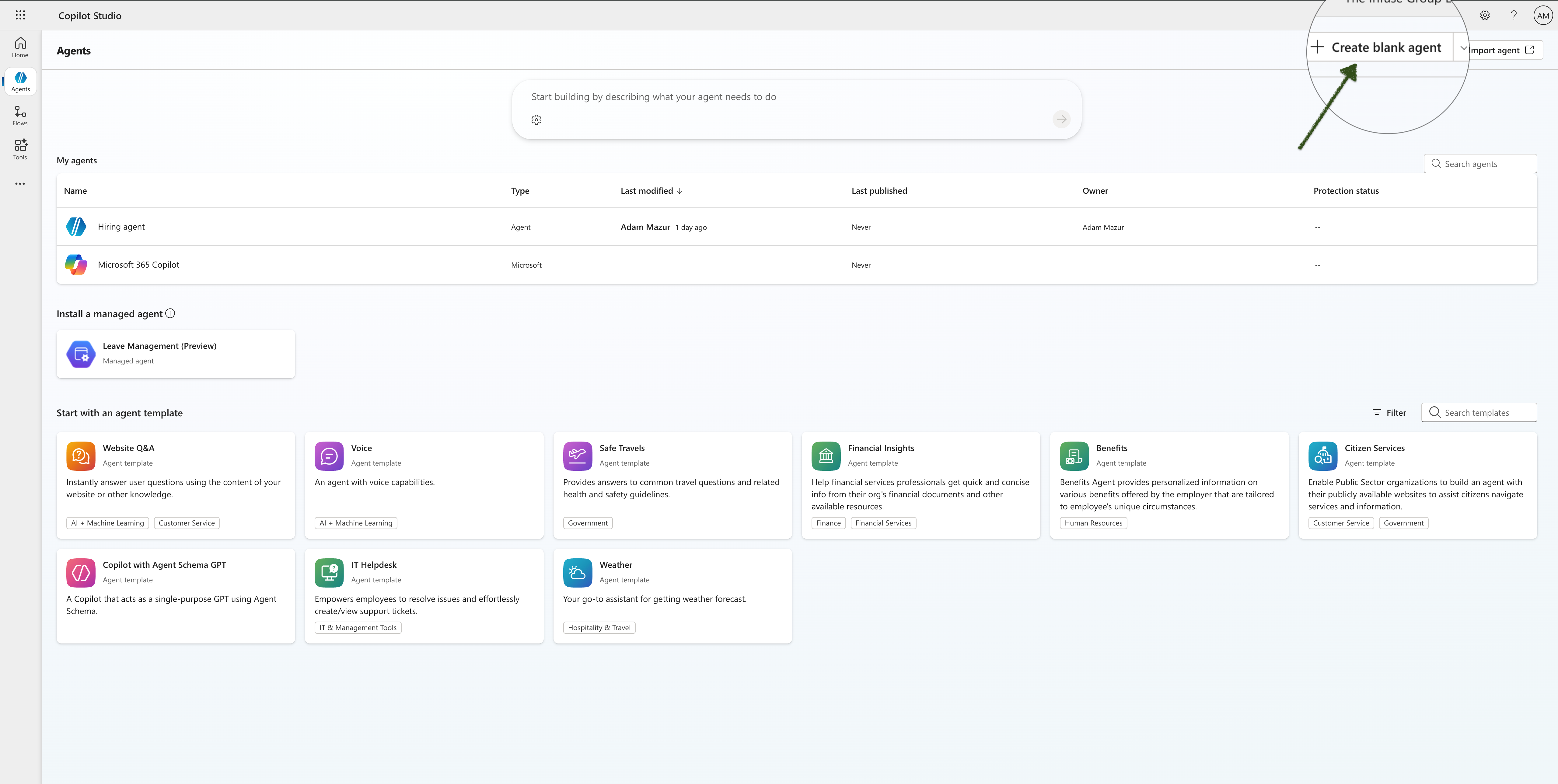
Task: Click the Benefits template icon
Action: pos(1074,456)
